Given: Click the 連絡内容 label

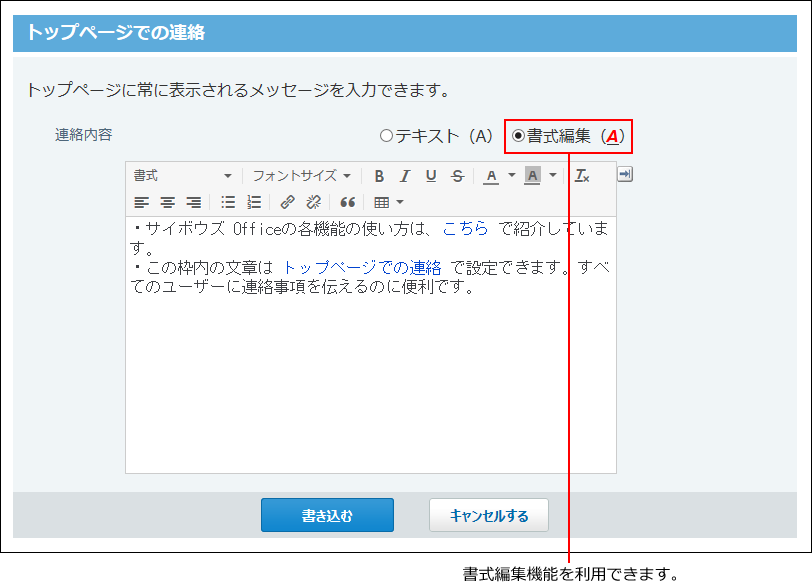Looking at the screenshot, I should (x=83, y=135).
